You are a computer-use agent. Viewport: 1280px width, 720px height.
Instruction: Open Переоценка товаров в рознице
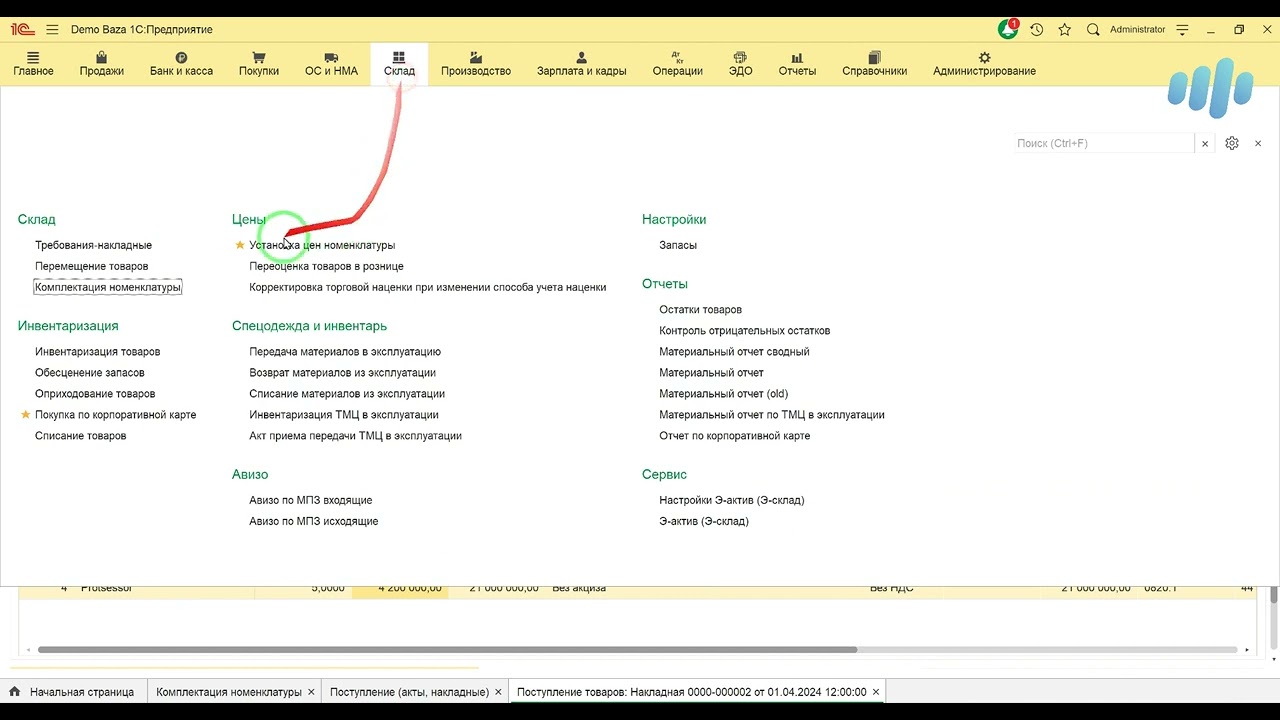[326, 266]
